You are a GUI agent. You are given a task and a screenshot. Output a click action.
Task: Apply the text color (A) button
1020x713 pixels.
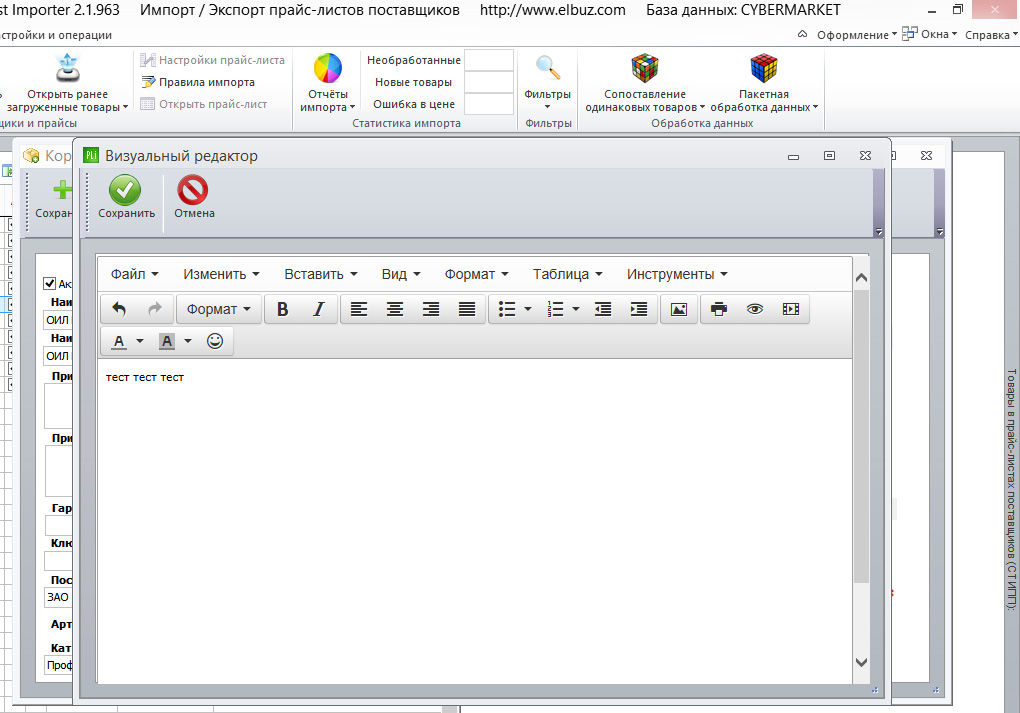click(119, 341)
